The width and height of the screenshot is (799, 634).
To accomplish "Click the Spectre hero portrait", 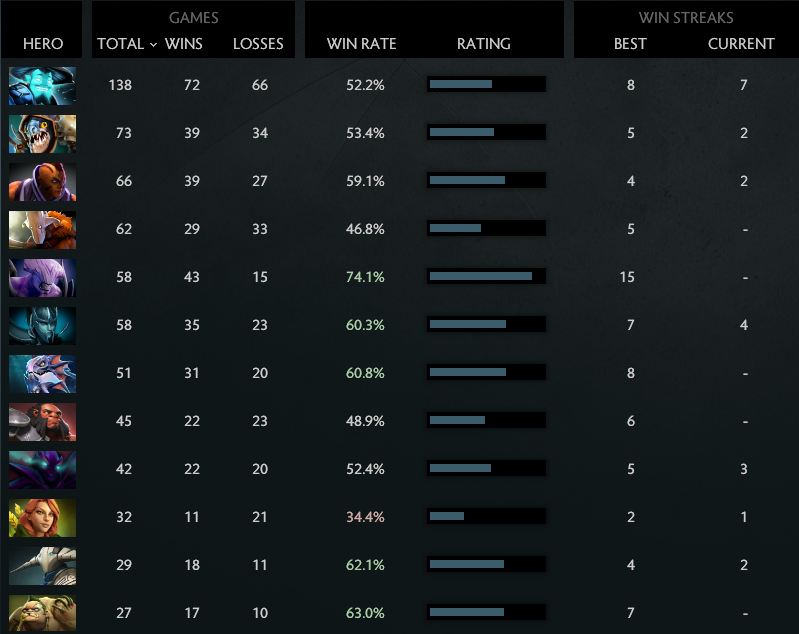I will (x=42, y=469).
